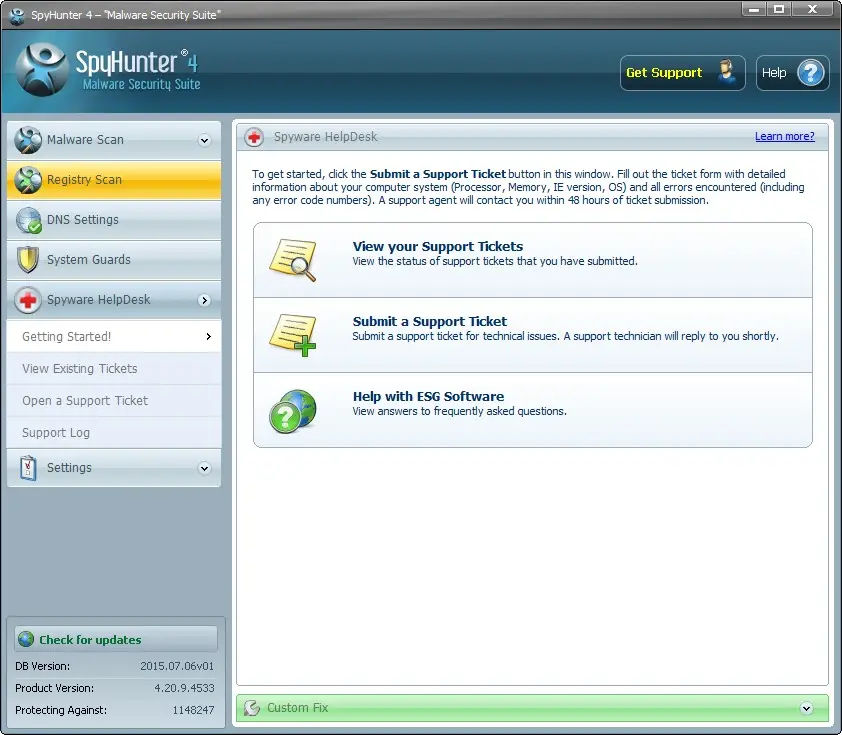842x735 pixels.
Task: Click the Submit Support Ticket note-plus icon
Action: pos(293,336)
